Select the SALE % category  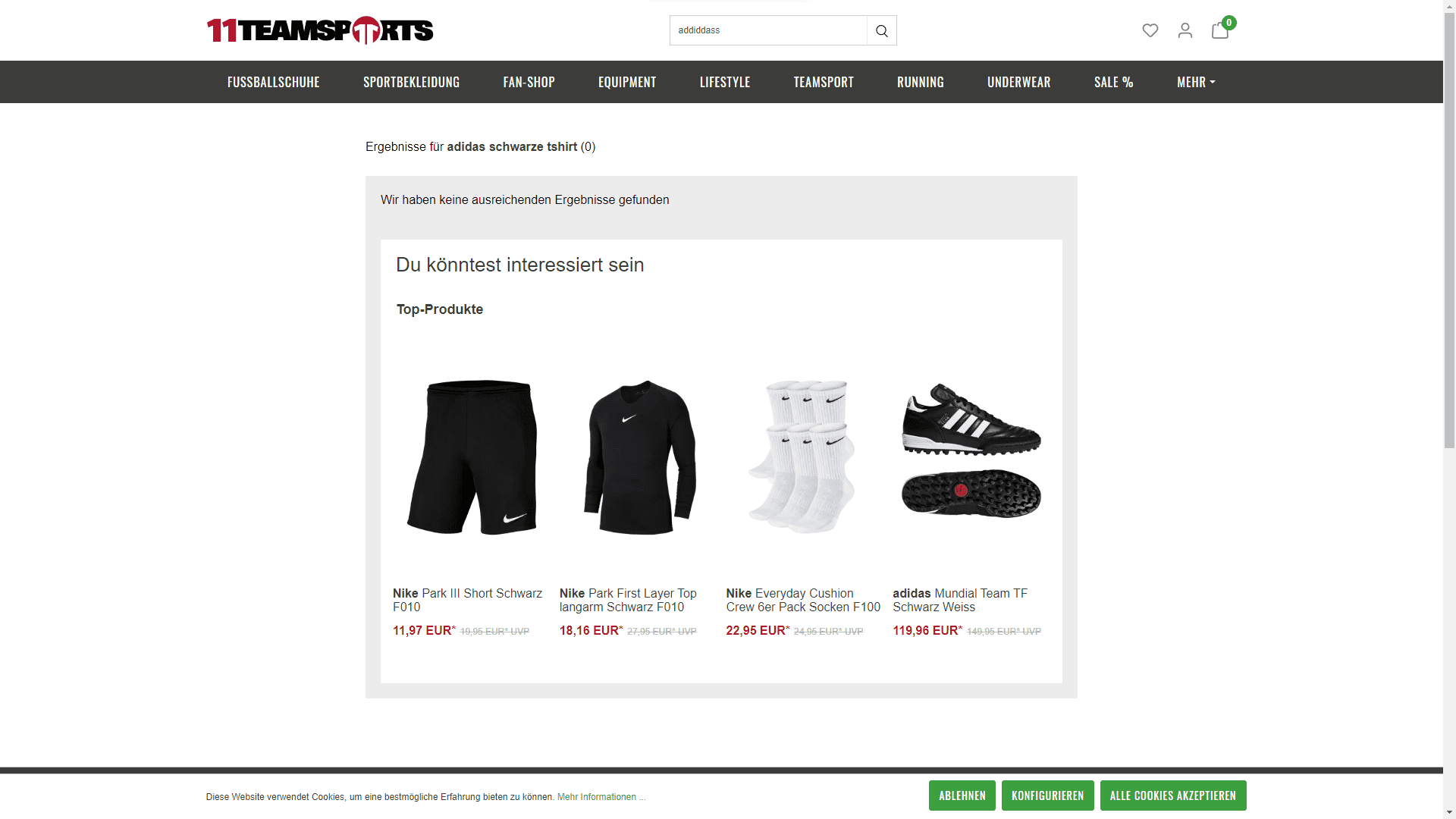pos(1113,82)
